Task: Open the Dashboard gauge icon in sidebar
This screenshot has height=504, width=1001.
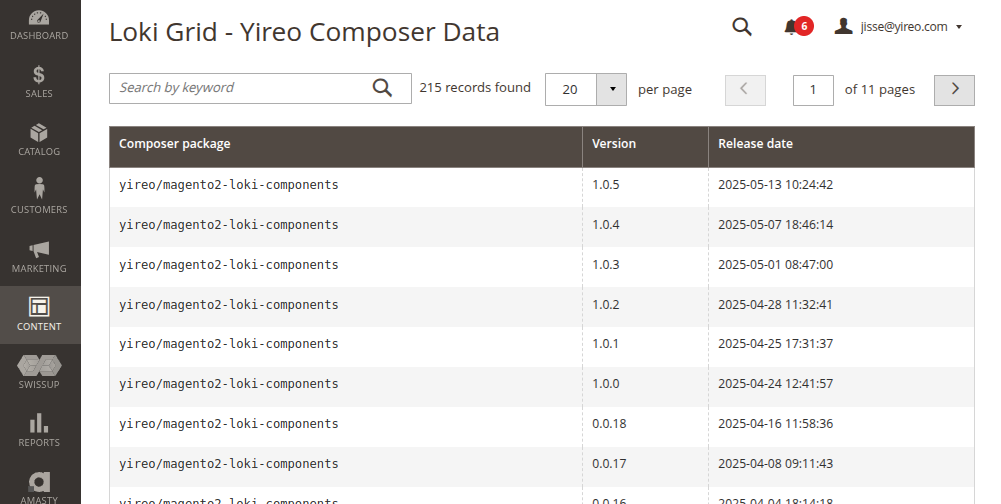Action: point(39,19)
